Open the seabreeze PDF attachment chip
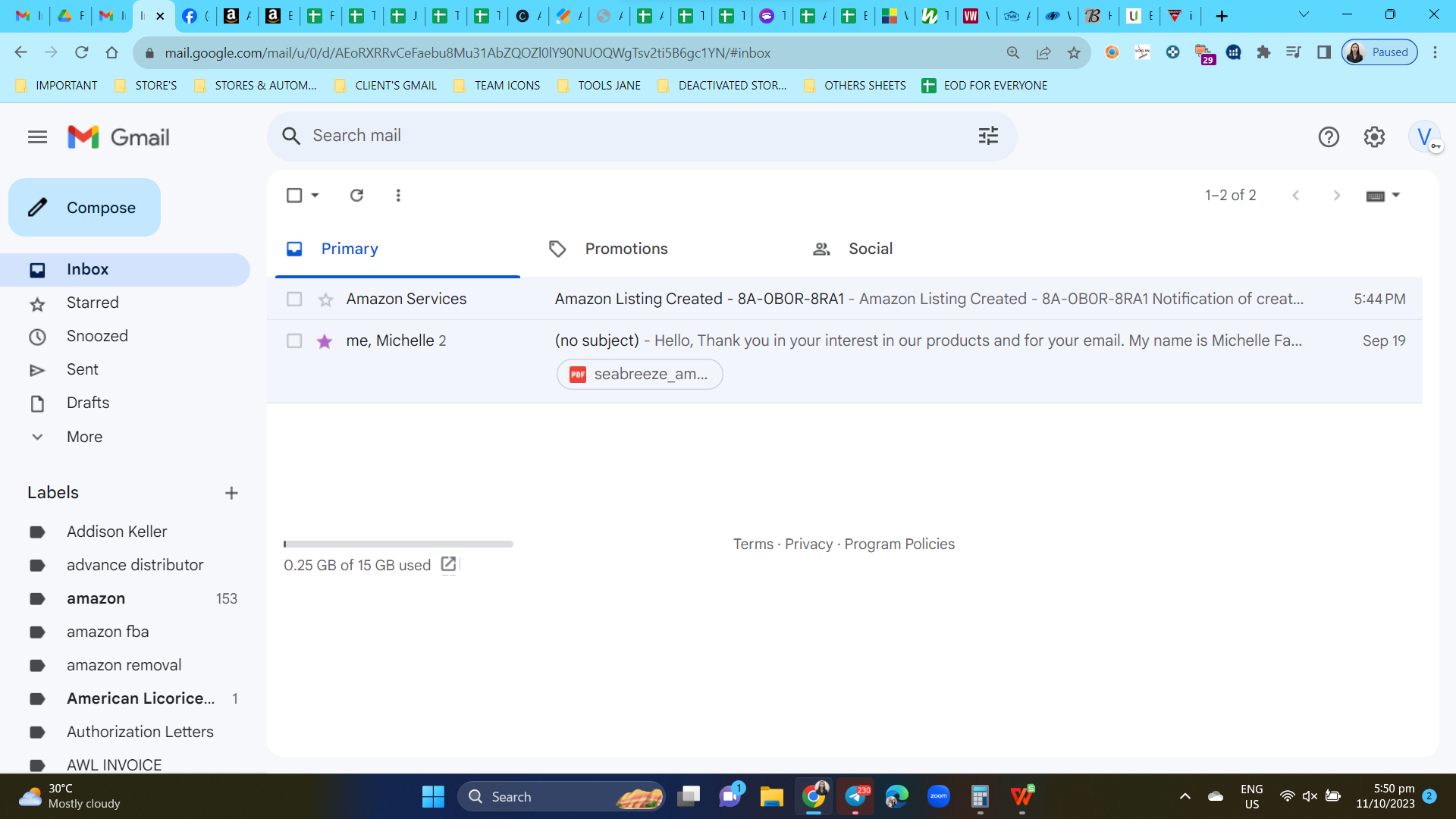The height and width of the screenshot is (819, 1456). click(x=640, y=374)
